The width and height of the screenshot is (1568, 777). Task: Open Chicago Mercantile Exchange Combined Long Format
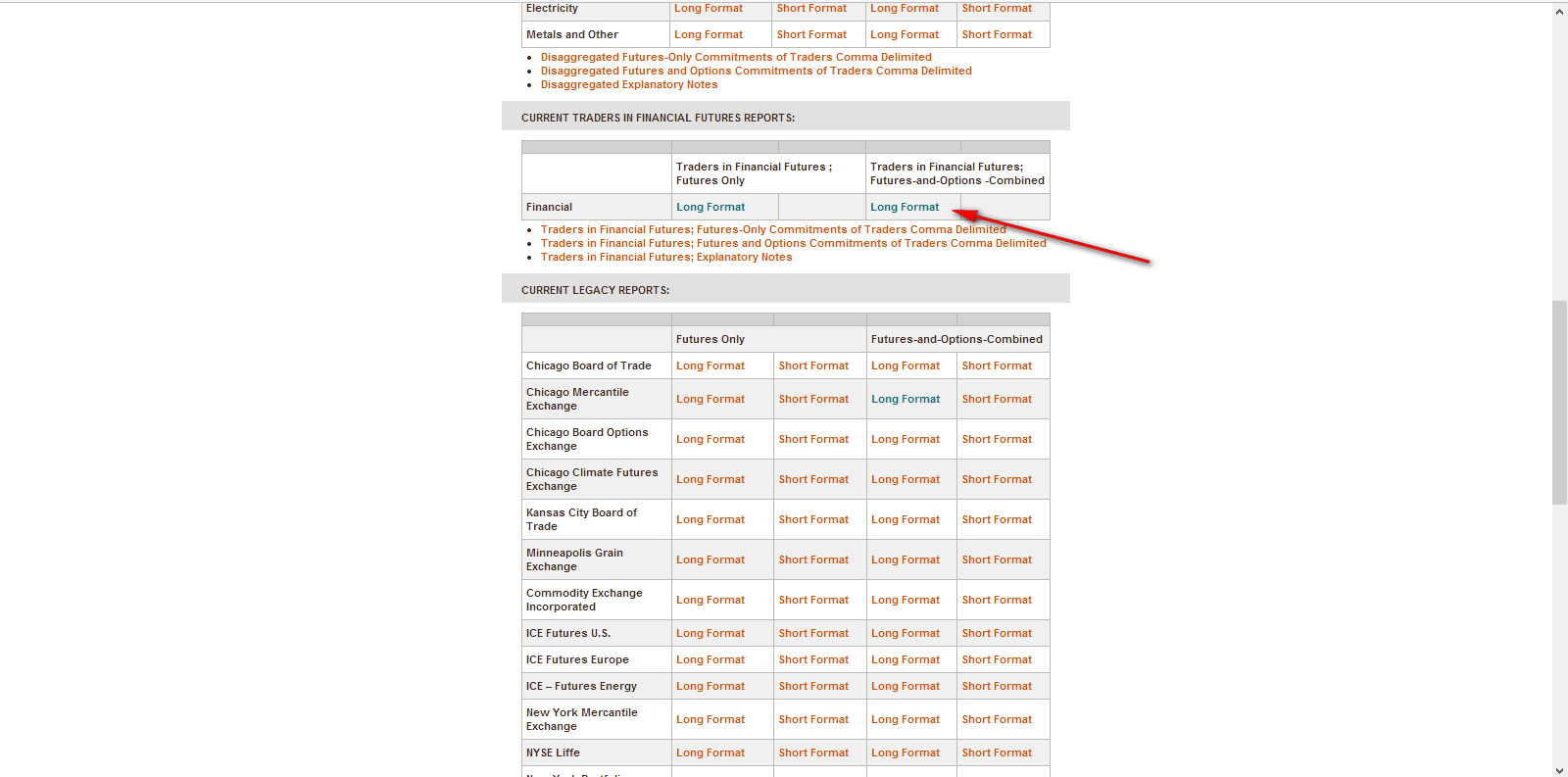click(906, 399)
